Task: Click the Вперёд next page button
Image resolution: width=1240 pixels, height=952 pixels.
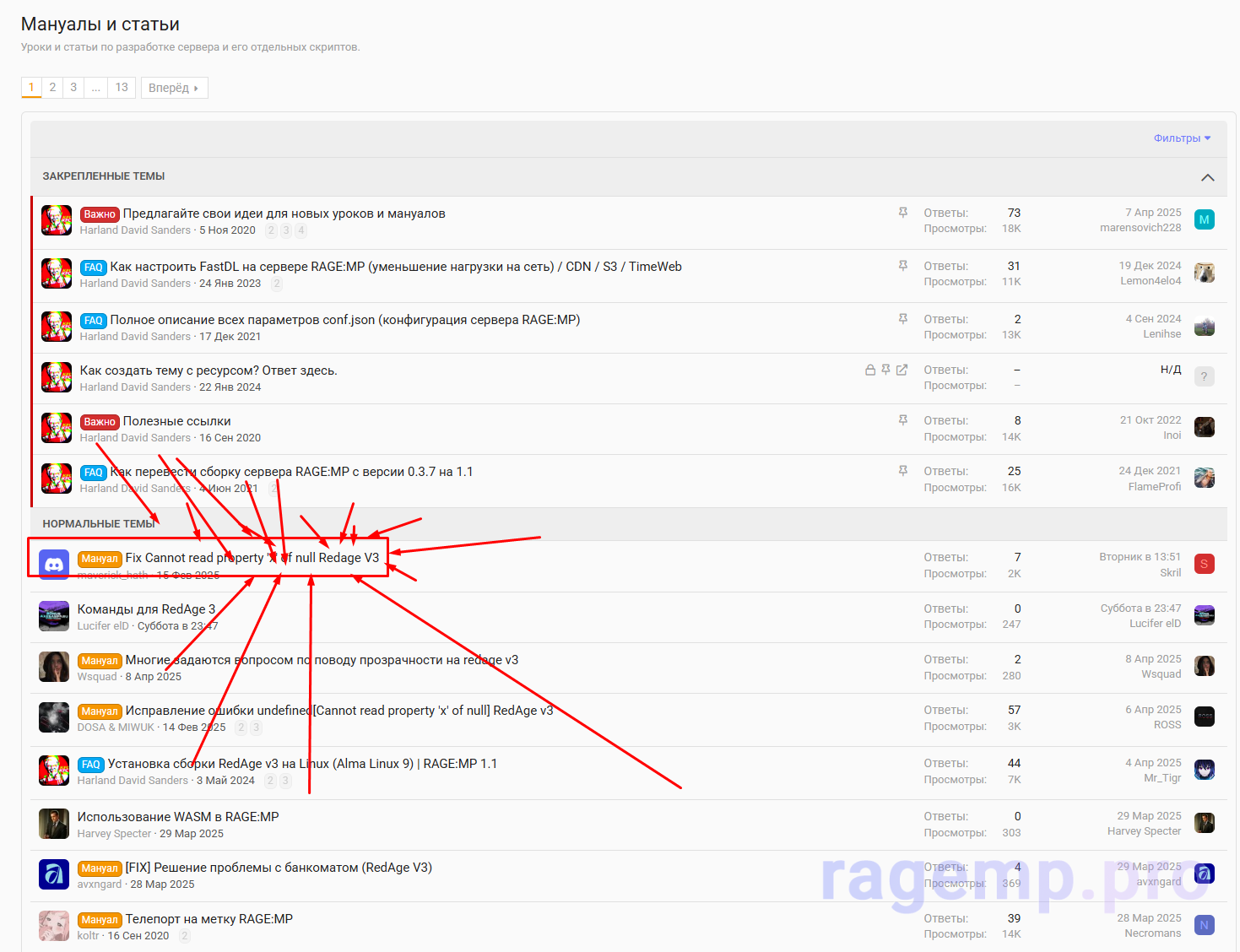Action: click(174, 88)
